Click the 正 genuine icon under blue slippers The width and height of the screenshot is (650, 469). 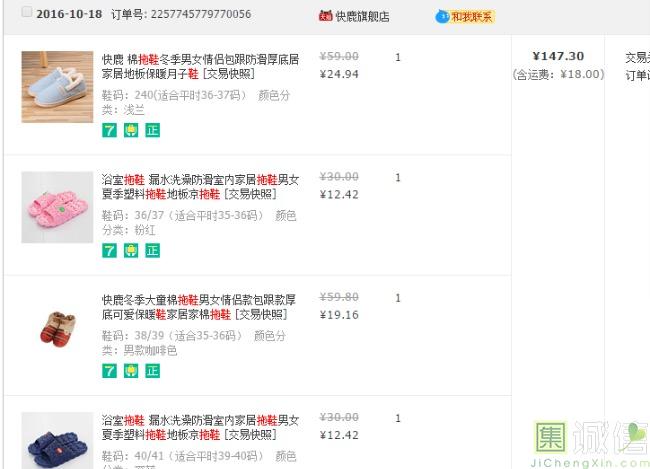pyautogui.click(x=152, y=130)
